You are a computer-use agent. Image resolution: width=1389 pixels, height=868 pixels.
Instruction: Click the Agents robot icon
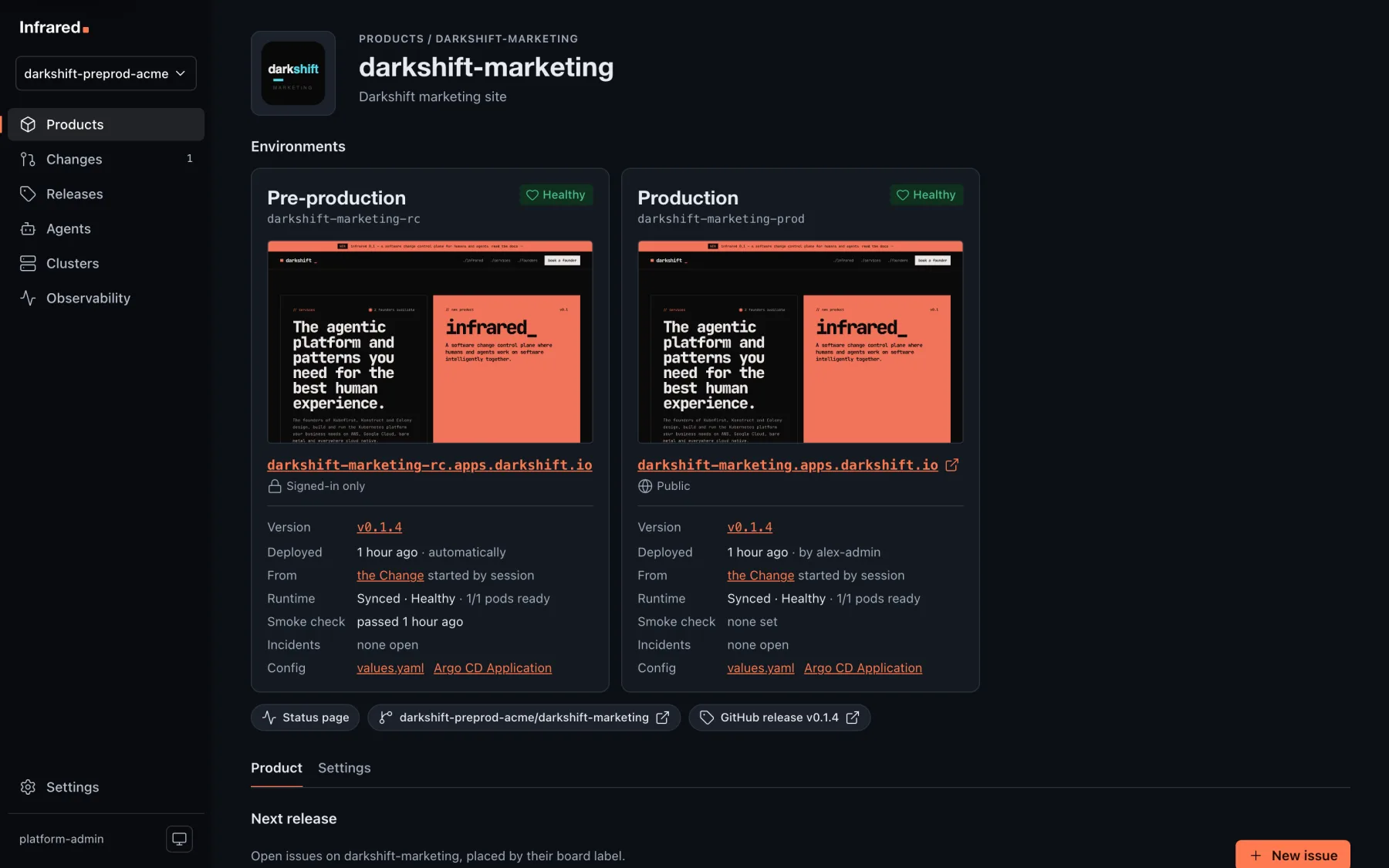[28, 228]
